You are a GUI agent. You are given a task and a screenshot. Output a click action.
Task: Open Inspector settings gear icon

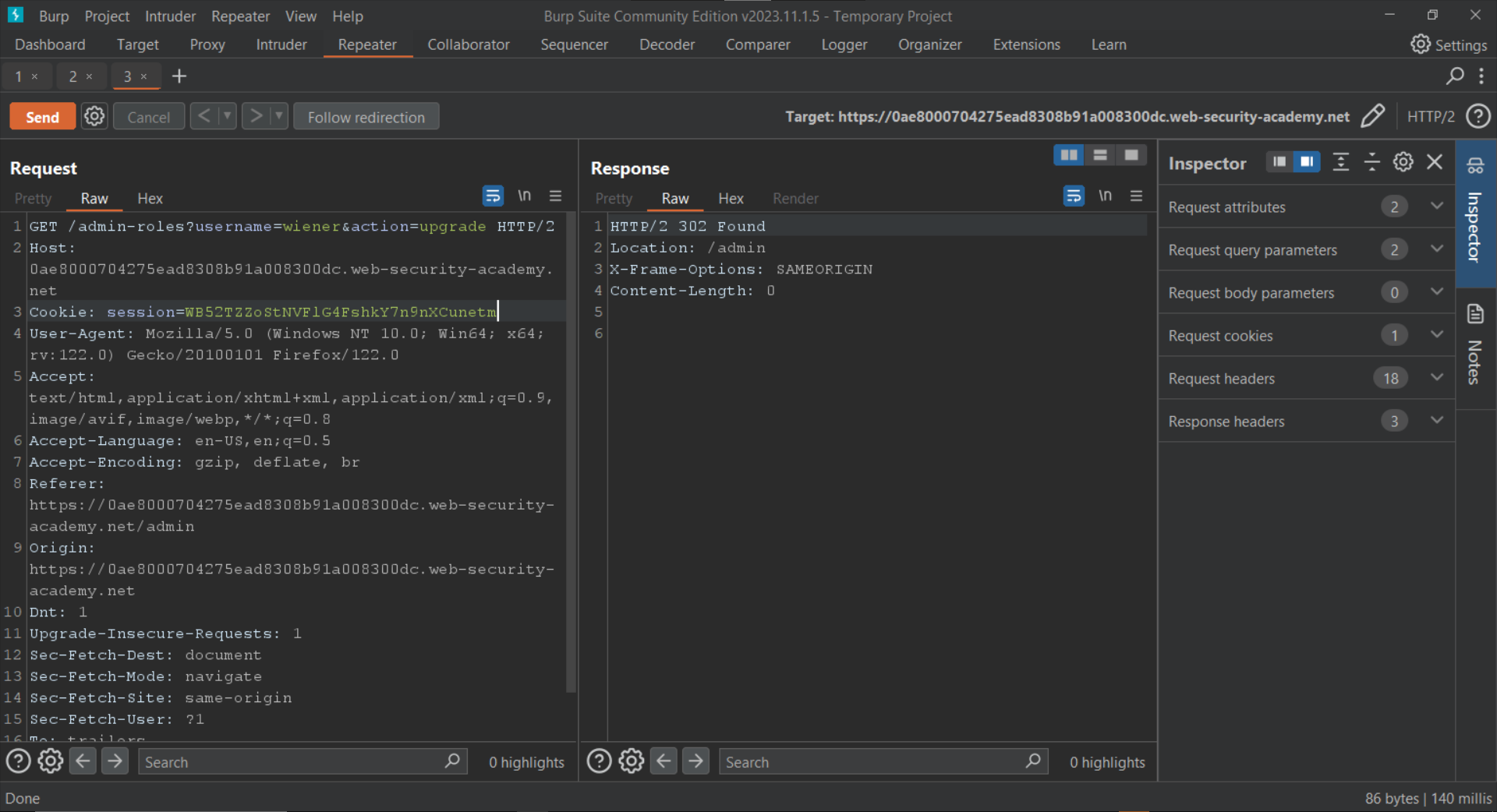tap(1403, 162)
